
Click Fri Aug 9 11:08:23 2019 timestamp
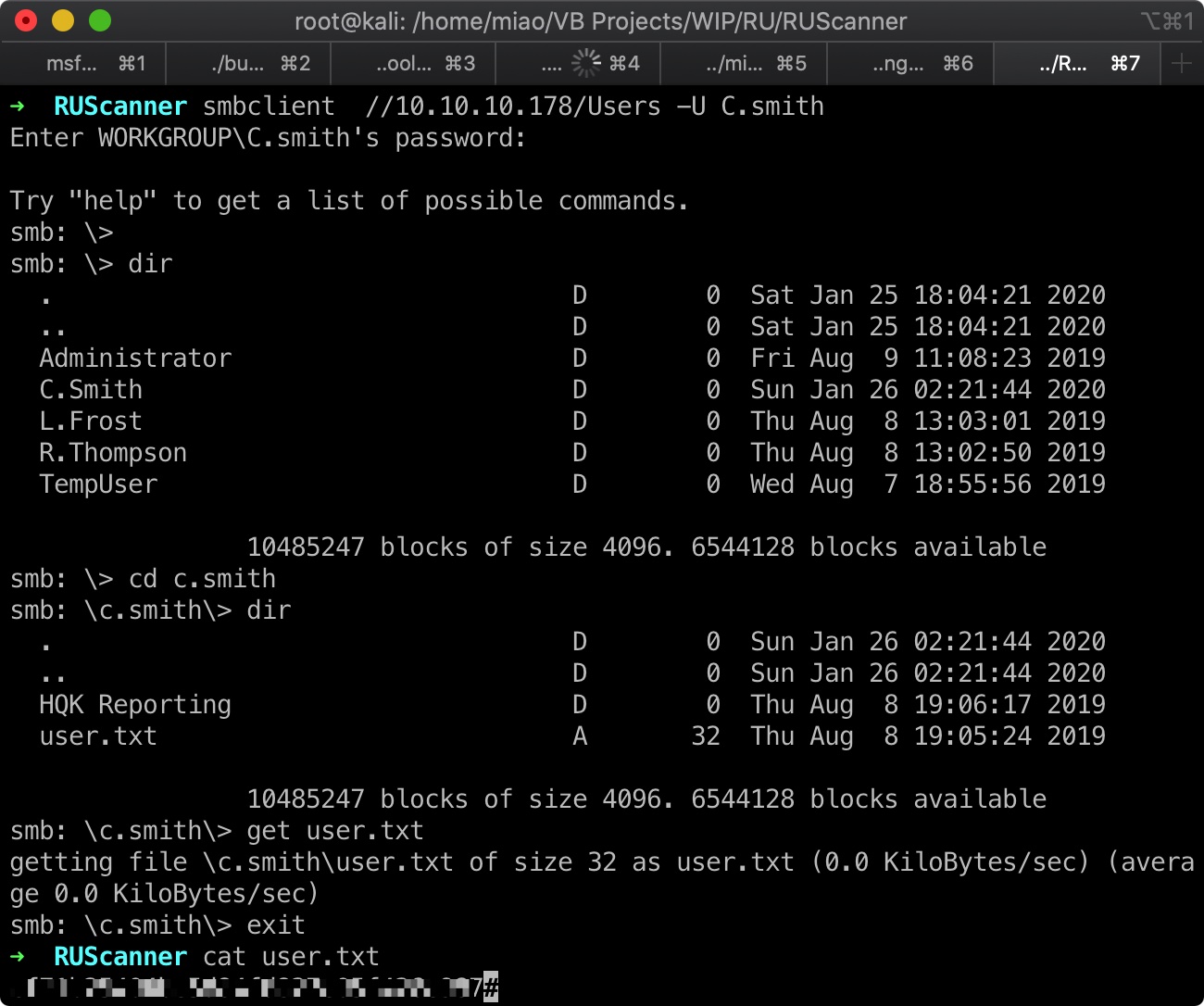(x=928, y=358)
